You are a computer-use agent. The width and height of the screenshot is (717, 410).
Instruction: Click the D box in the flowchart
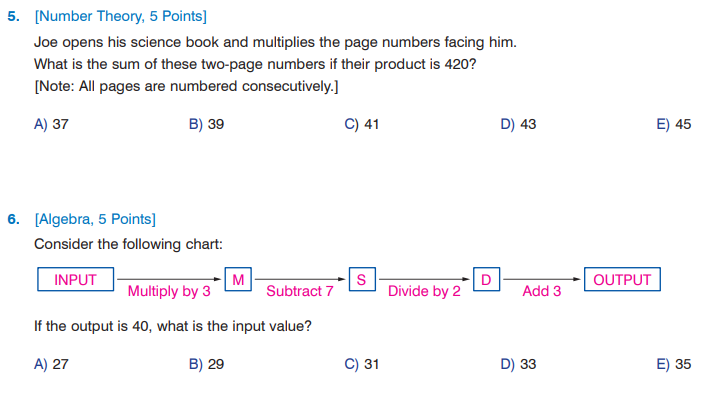tap(486, 280)
